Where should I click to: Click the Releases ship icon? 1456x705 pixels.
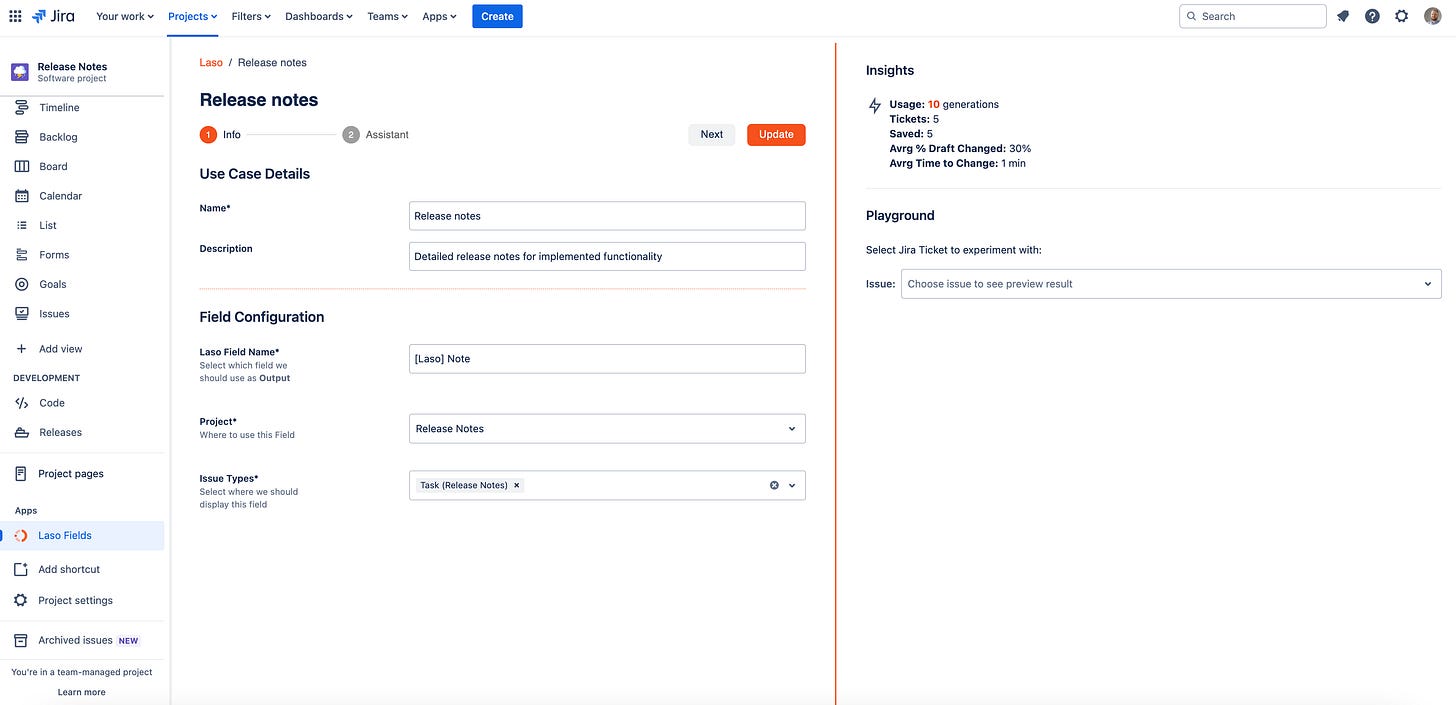point(21,433)
